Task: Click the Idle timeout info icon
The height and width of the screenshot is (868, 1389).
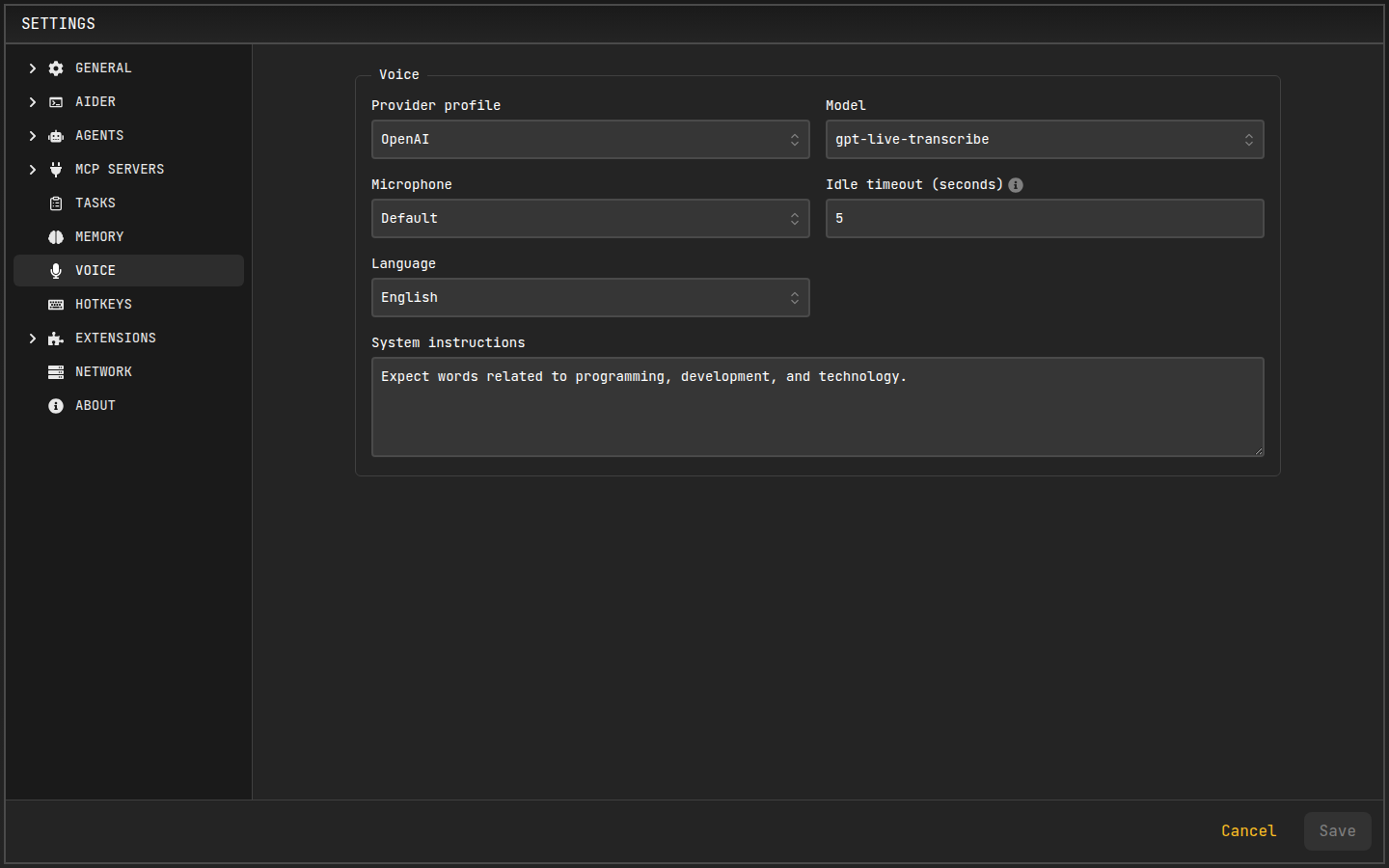Action: 1016,185
